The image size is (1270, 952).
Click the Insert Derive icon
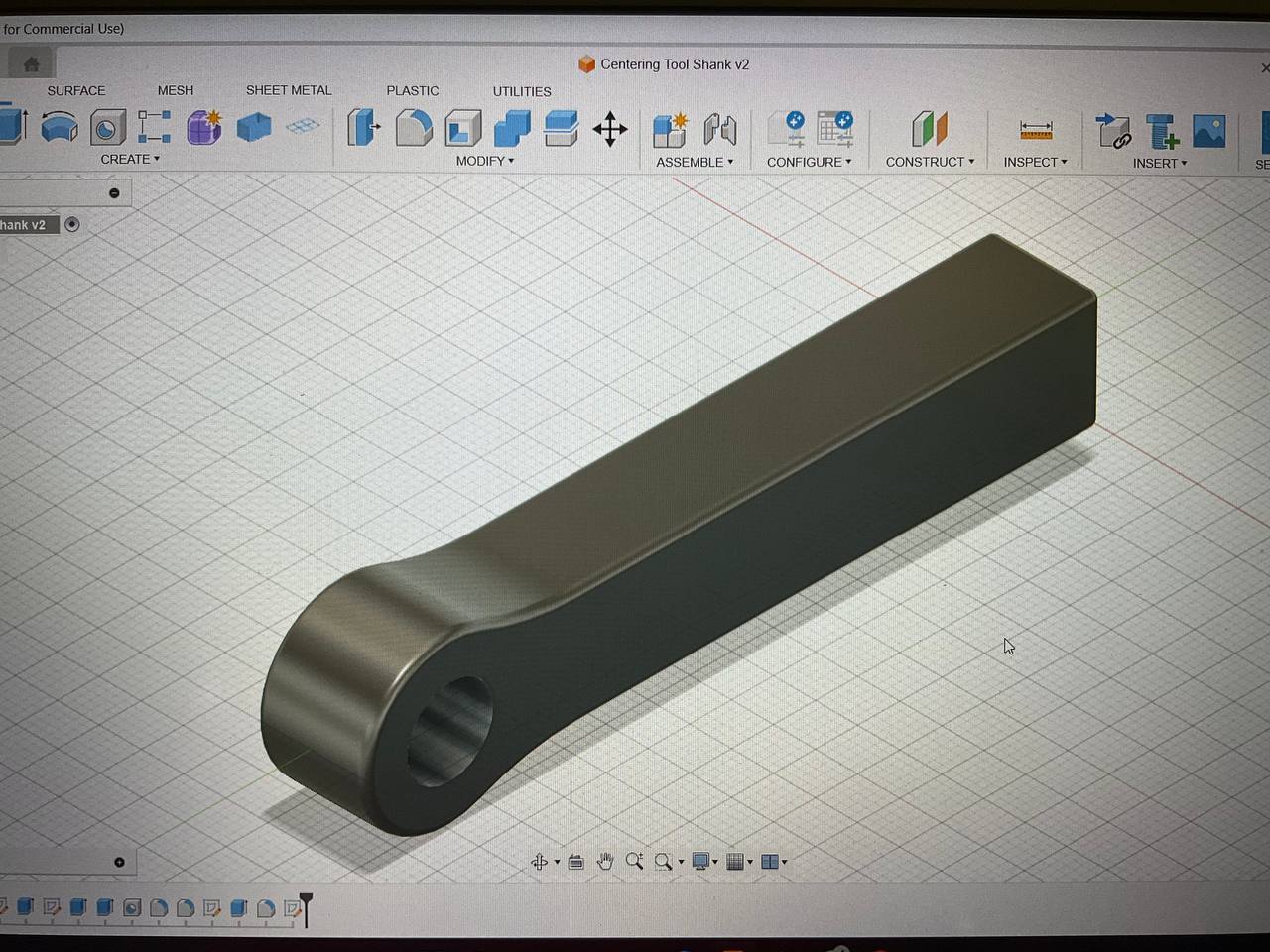(1113, 131)
